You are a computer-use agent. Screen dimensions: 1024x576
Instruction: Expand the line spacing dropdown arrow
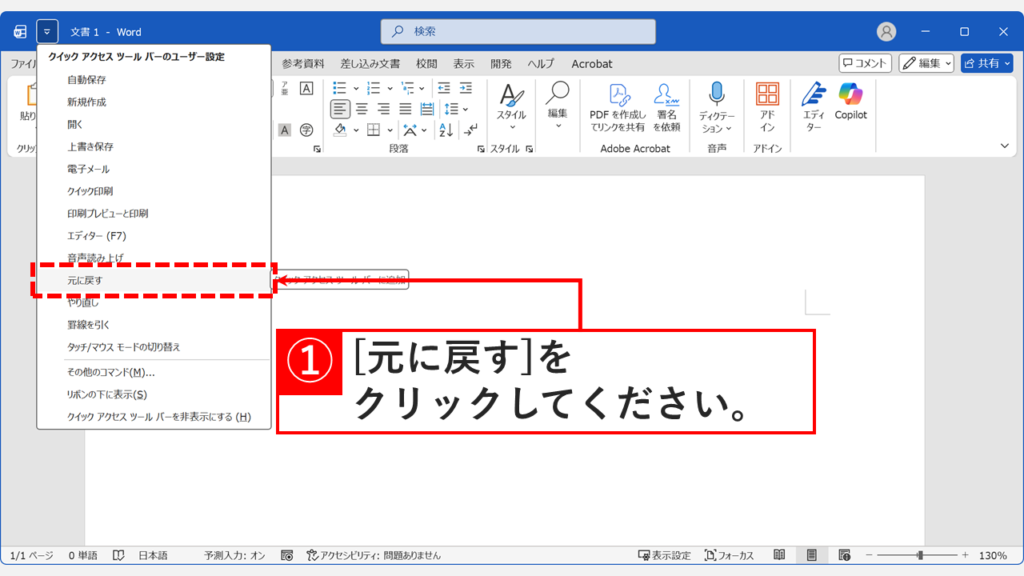pos(466,108)
